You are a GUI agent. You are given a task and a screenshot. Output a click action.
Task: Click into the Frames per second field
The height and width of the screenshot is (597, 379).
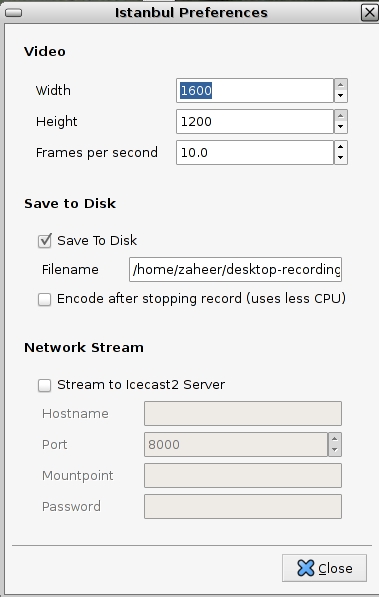pos(255,153)
